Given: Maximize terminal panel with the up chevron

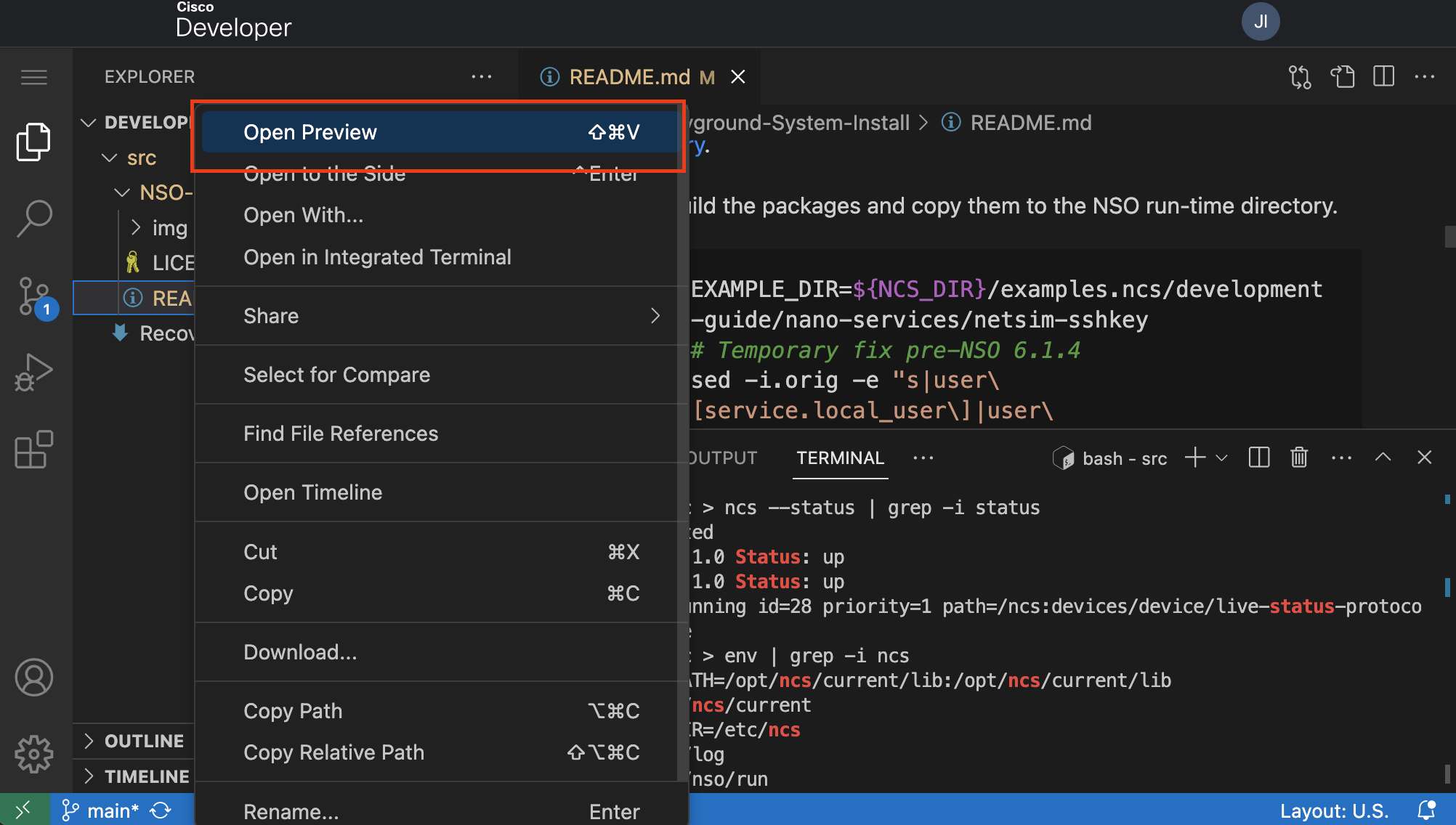Looking at the screenshot, I should (x=1383, y=458).
